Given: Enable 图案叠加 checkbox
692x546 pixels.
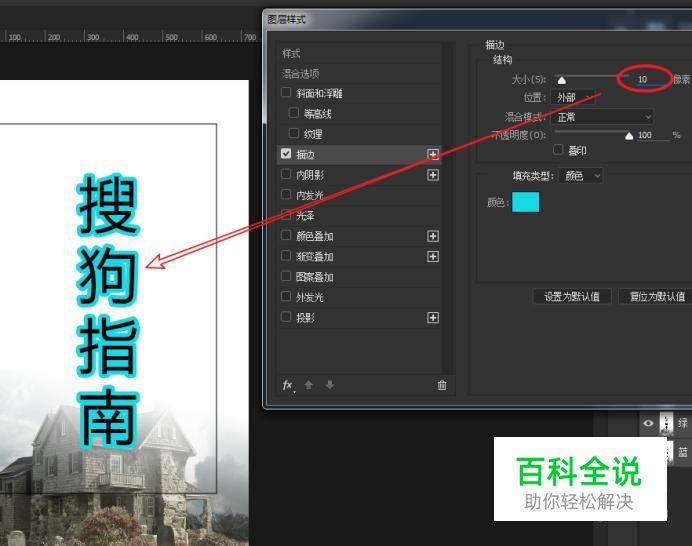Looking at the screenshot, I should coord(286,276).
